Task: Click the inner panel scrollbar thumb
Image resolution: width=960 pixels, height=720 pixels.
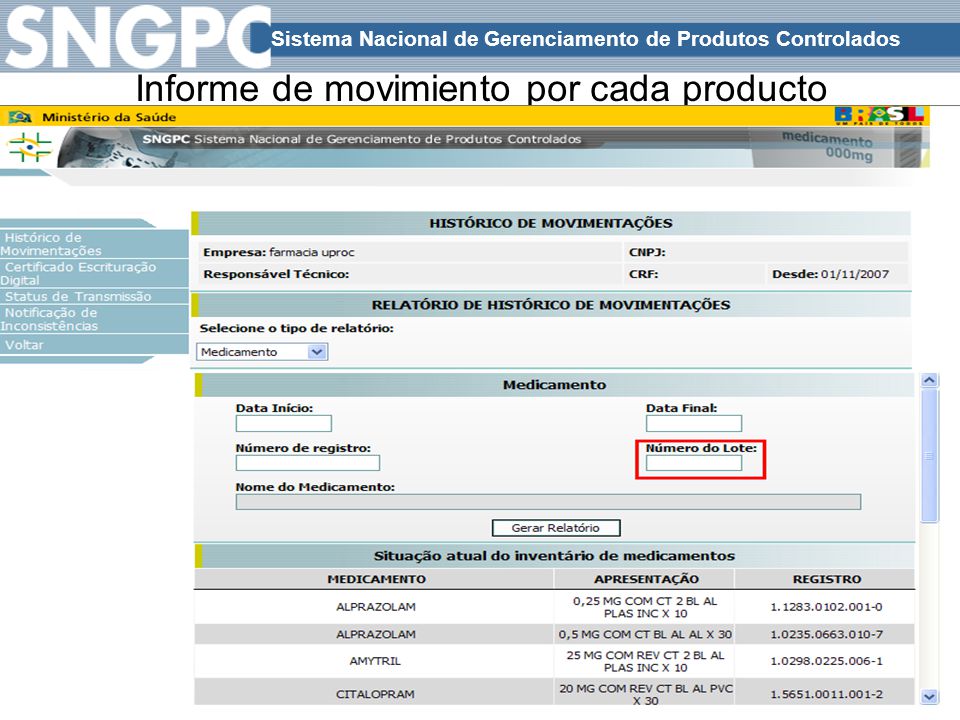Action: (929, 456)
